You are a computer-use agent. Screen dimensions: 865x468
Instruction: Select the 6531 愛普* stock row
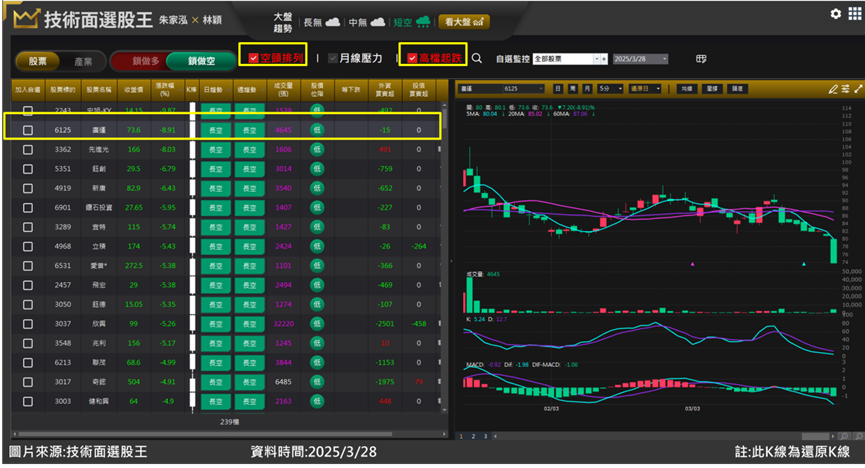(x=226, y=266)
